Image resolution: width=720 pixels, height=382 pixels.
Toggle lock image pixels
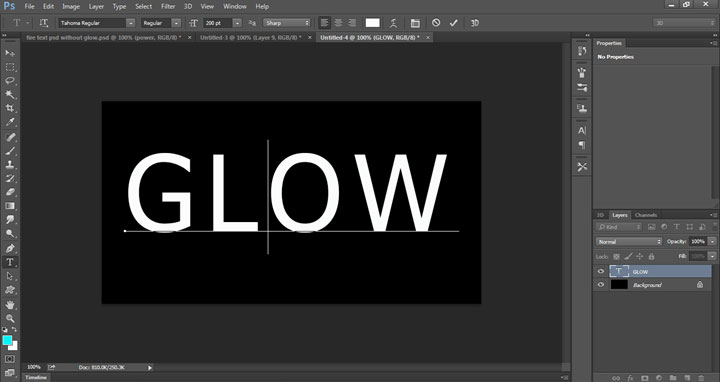628,257
